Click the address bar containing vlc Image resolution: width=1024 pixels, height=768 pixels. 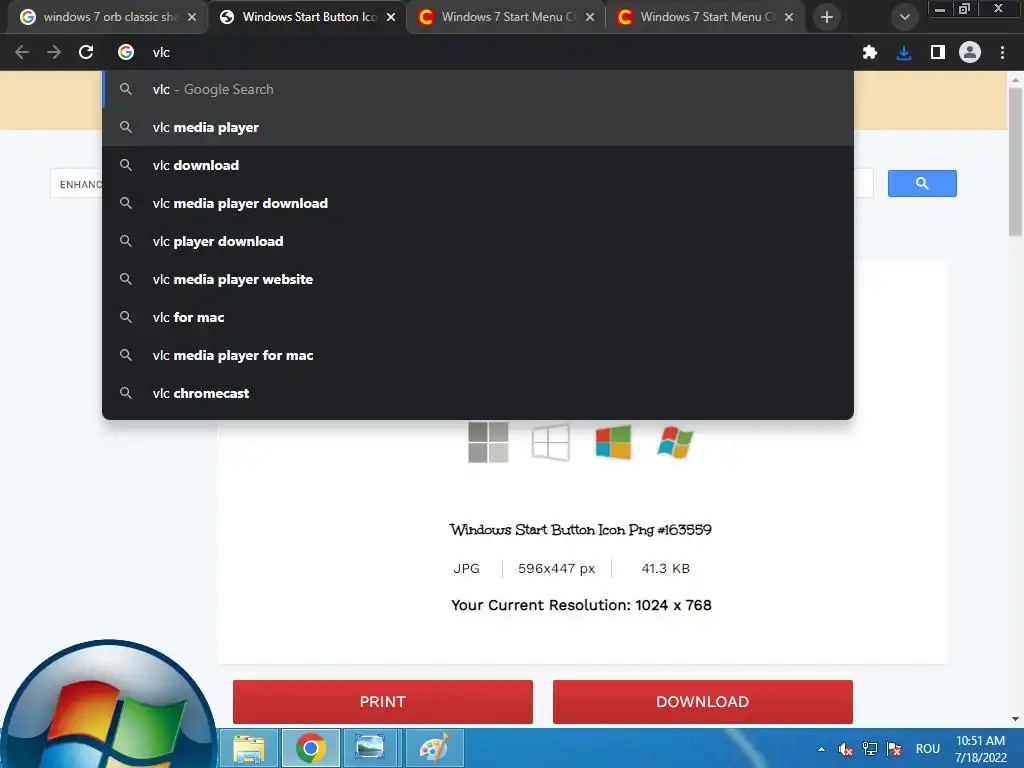click(x=480, y=52)
